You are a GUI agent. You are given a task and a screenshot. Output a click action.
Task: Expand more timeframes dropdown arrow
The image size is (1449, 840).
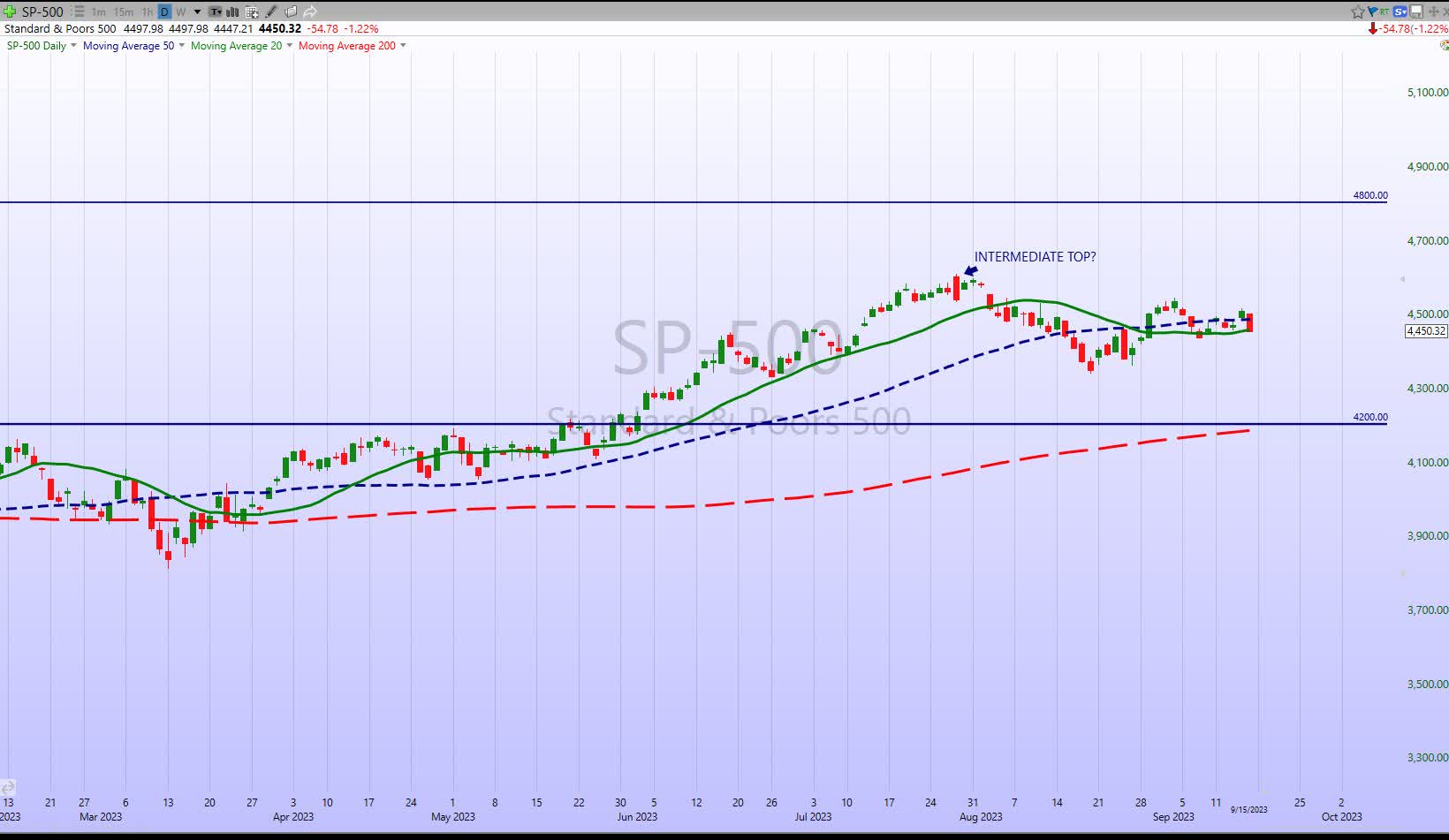click(x=197, y=12)
